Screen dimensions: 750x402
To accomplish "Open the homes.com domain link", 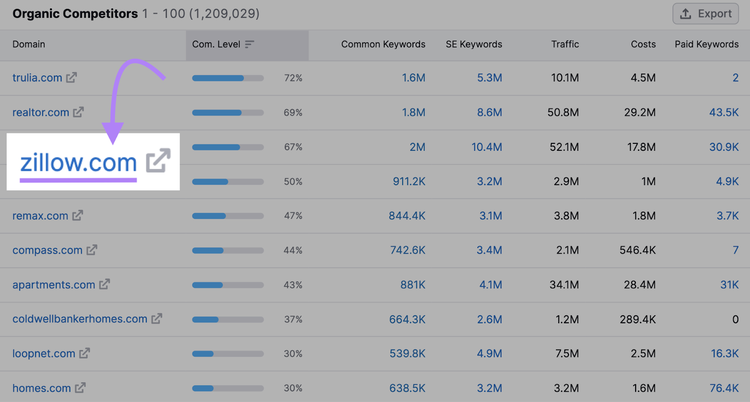I will 42,388.
